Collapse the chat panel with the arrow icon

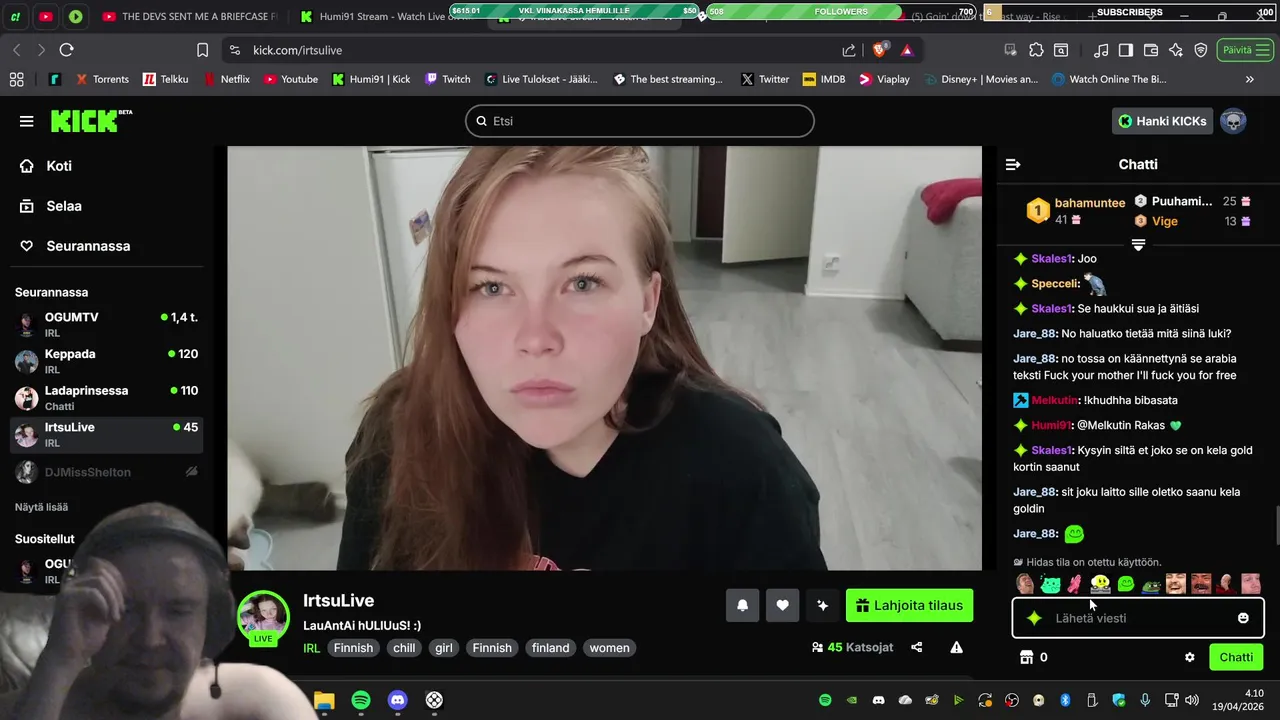click(x=1013, y=164)
